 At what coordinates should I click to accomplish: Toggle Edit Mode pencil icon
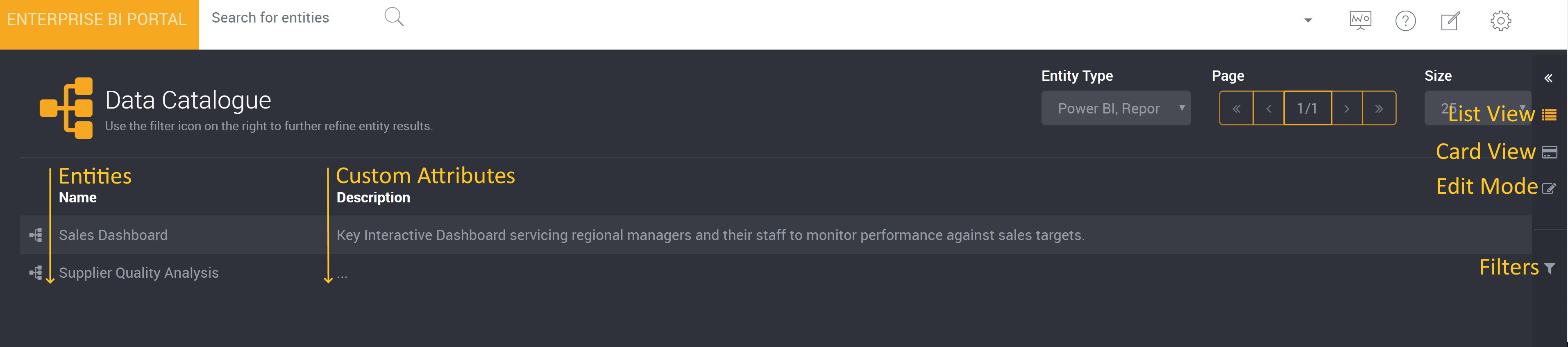pyautogui.click(x=1549, y=188)
